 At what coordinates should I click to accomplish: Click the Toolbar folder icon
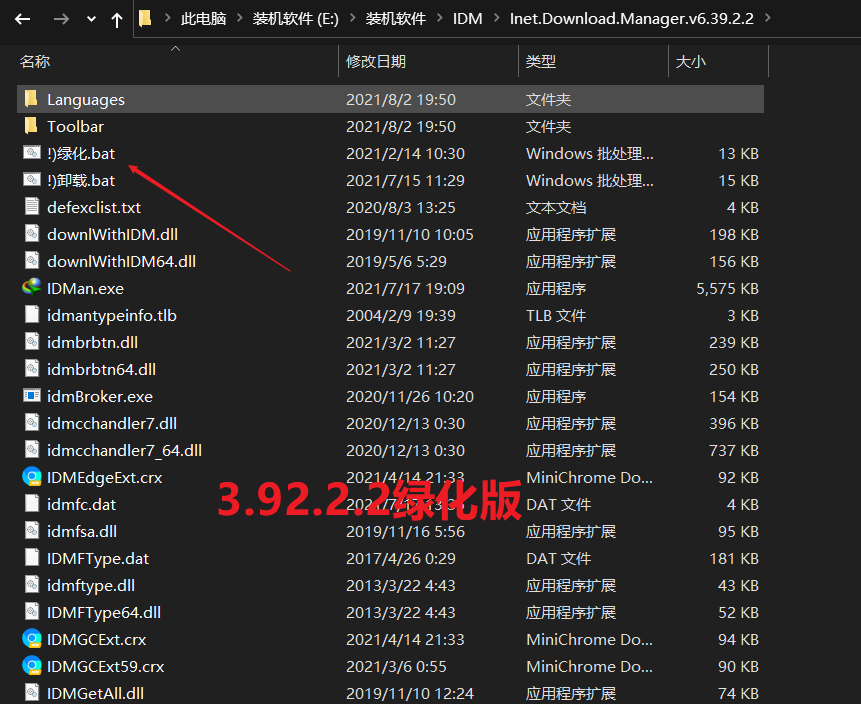pyautogui.click(x=31, y=126)
